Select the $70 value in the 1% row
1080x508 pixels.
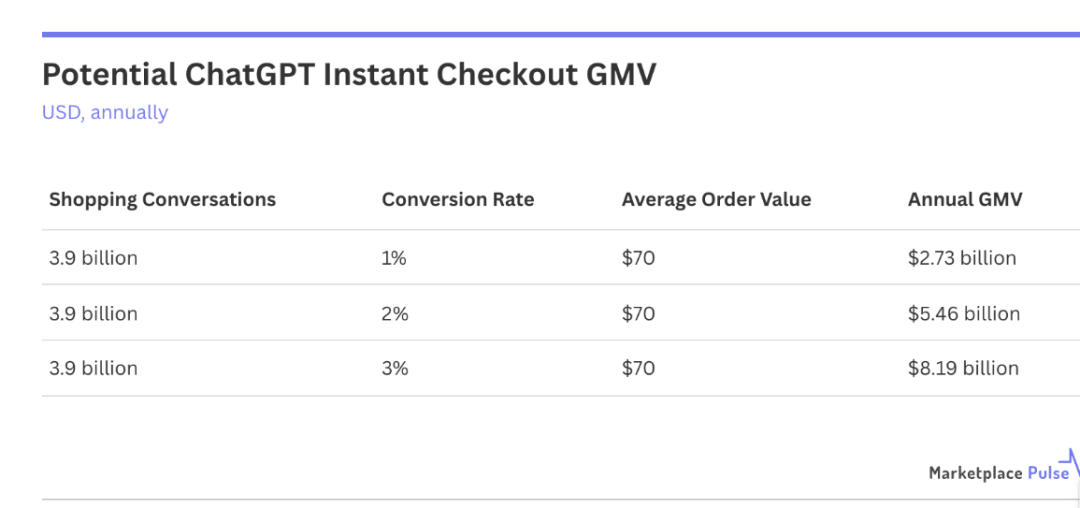(638, 258)
